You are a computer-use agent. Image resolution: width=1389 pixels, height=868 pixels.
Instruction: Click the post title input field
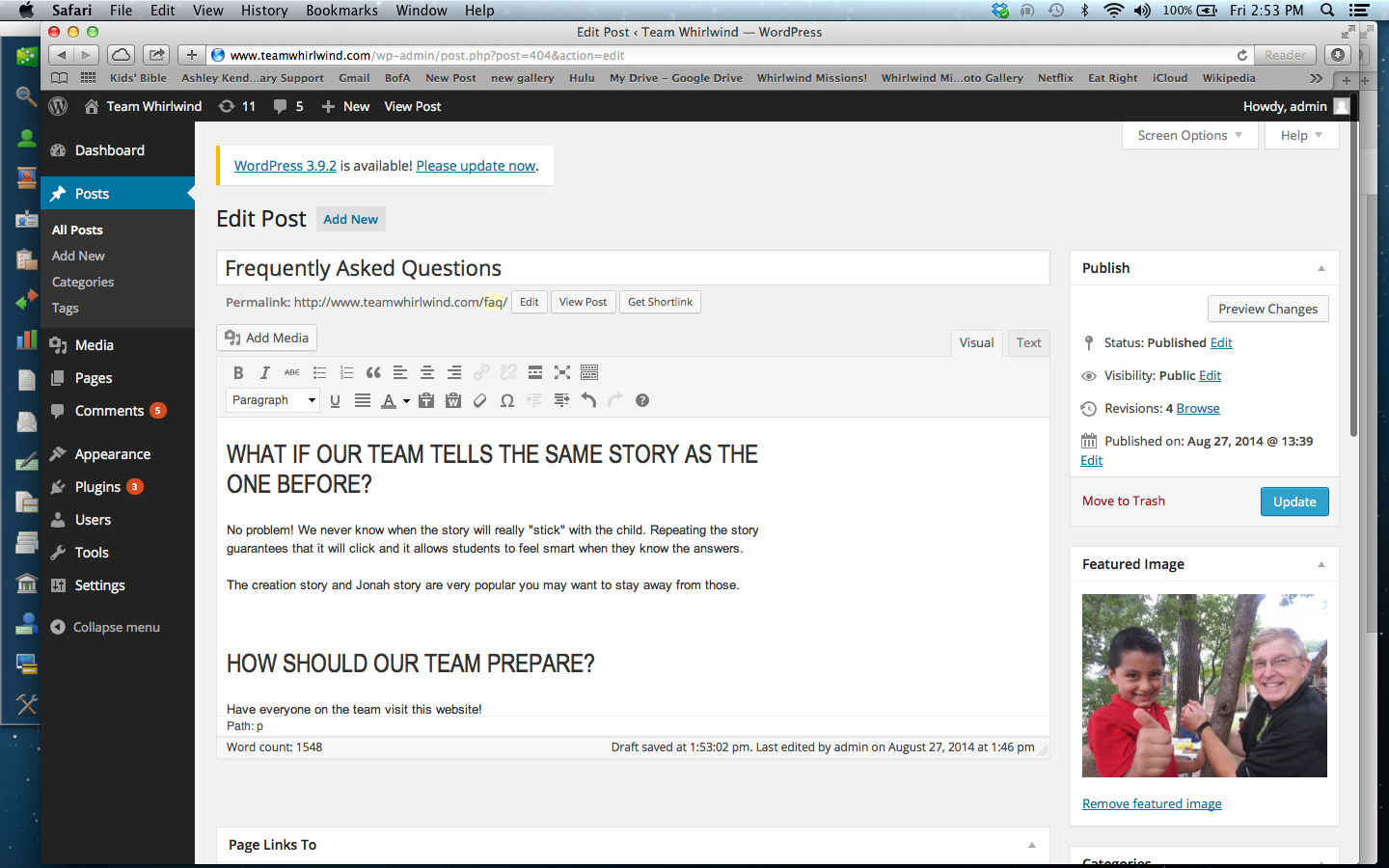[x=632, y=268]
